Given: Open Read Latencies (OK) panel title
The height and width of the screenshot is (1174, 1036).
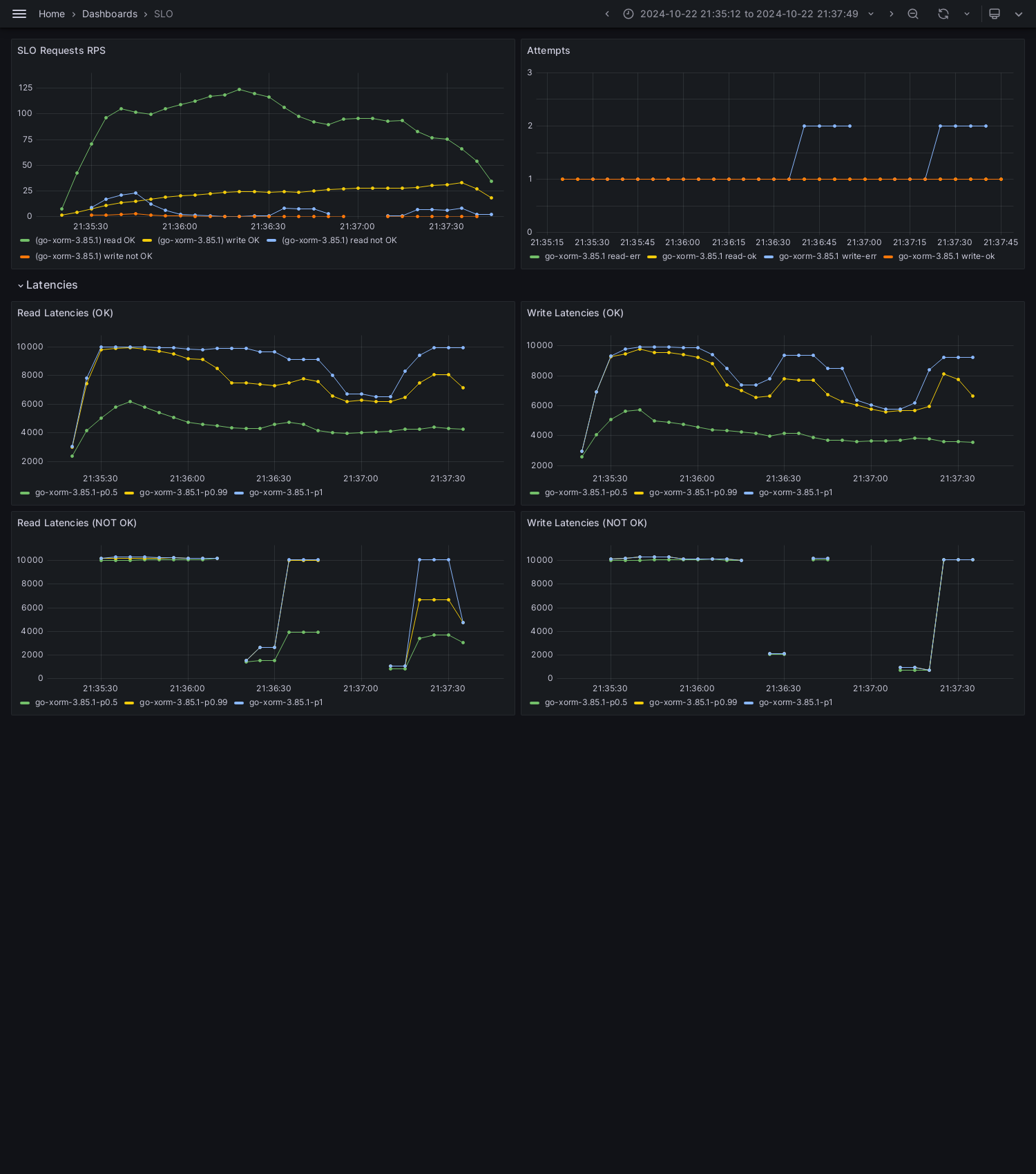Looking at the screenshot, I should pos(65,313).
